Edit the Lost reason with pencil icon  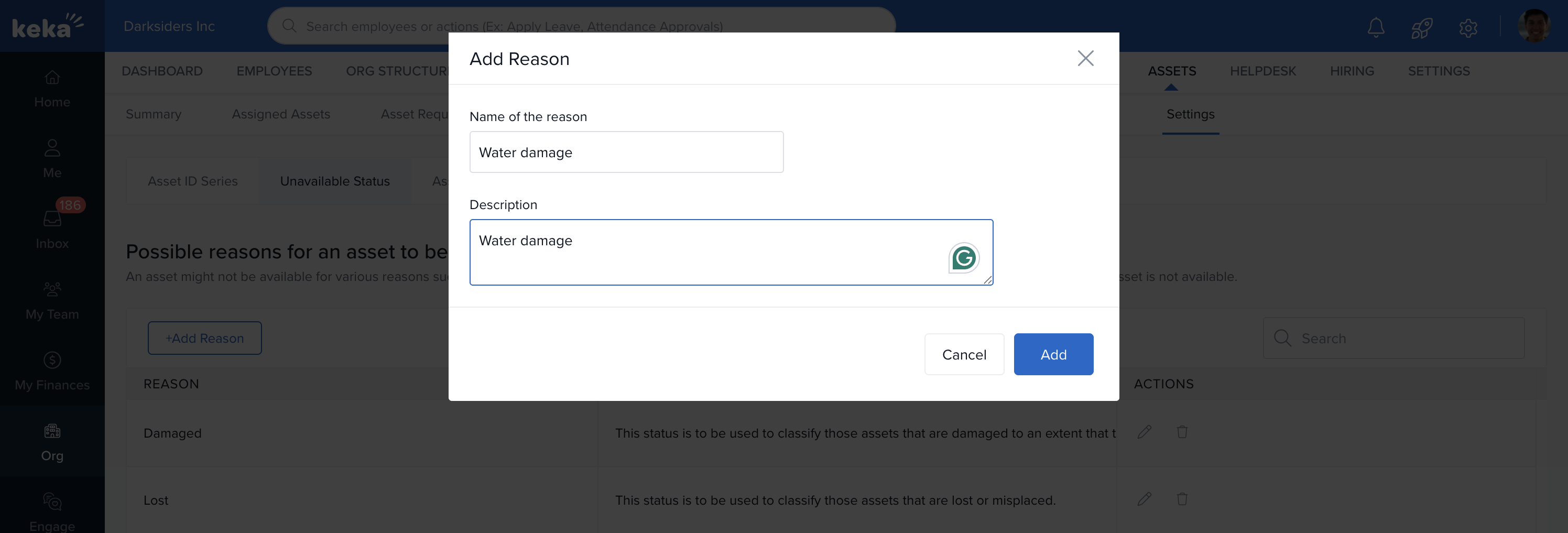[x=1144, y=499]
